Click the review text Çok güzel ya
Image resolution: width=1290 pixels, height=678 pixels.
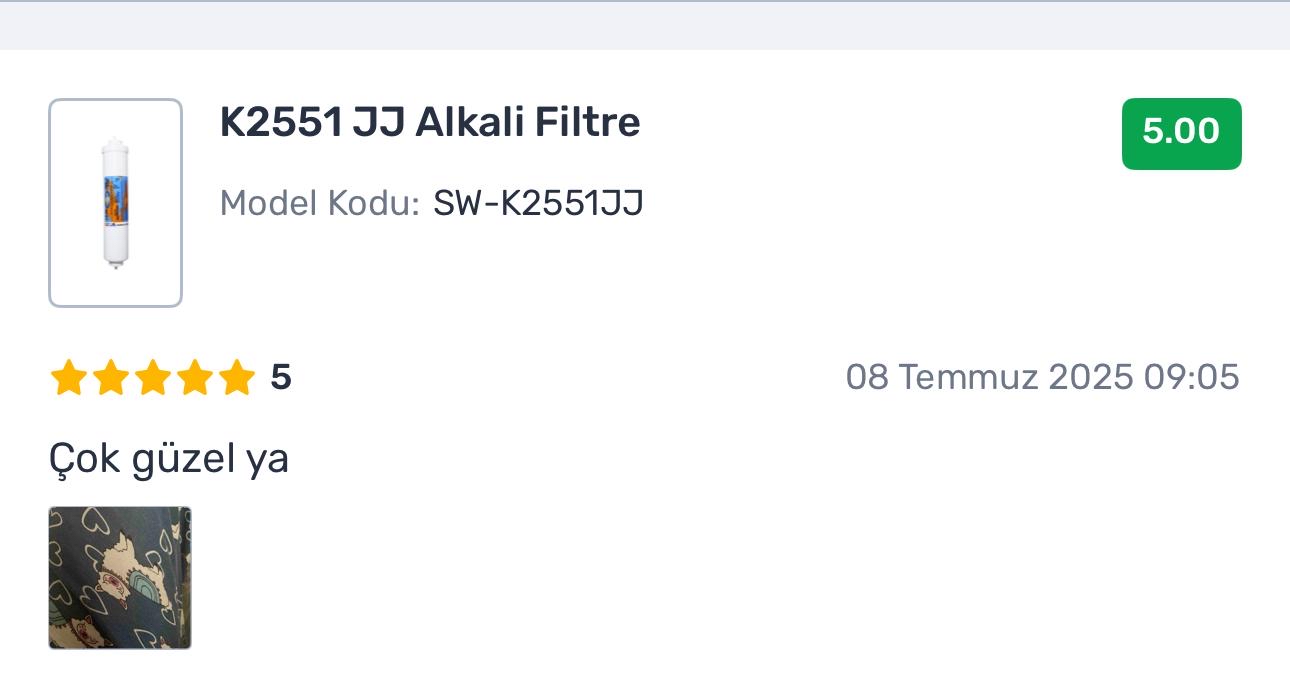(x=169, y=460)
